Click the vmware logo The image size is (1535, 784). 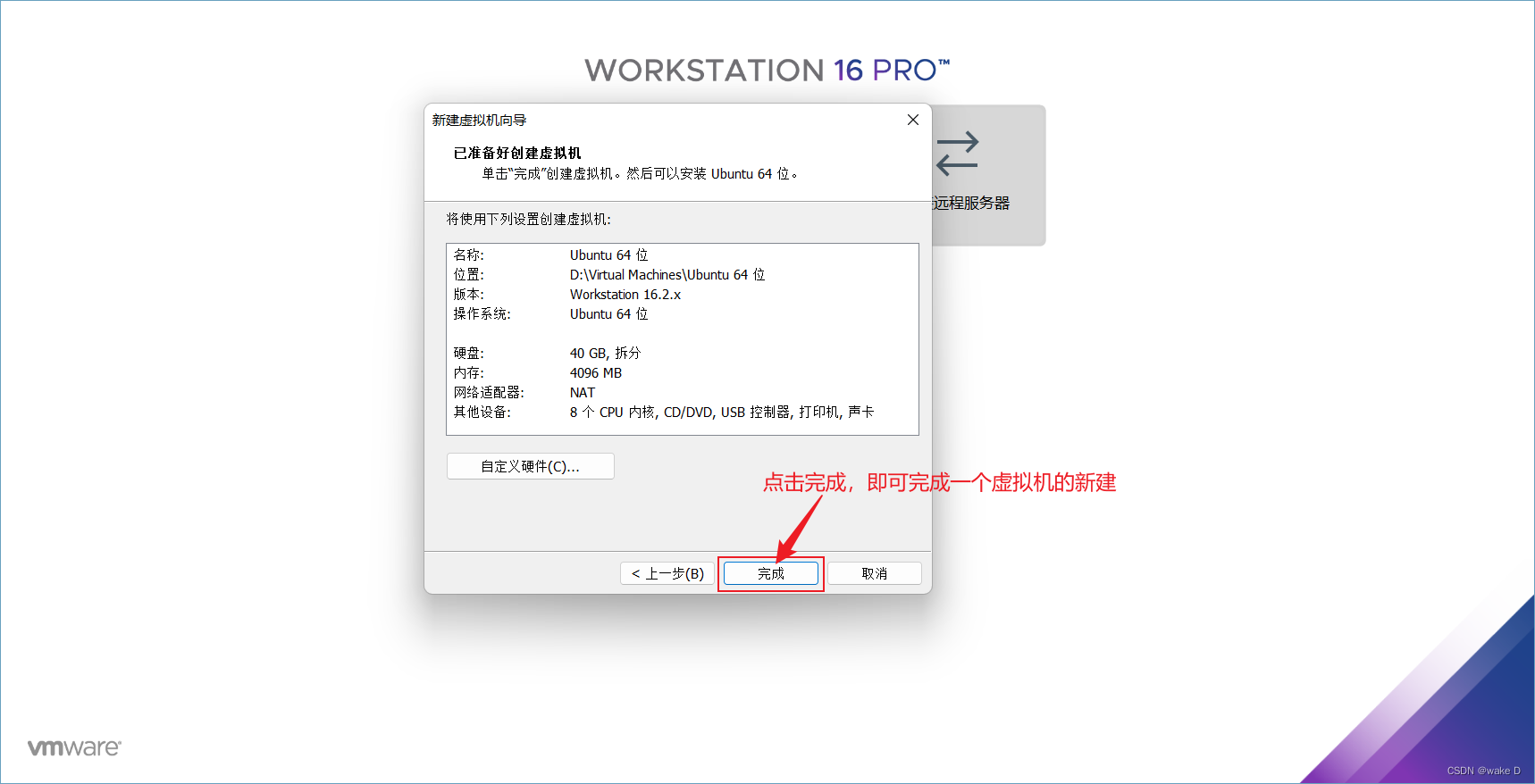[x=74, y=747]
